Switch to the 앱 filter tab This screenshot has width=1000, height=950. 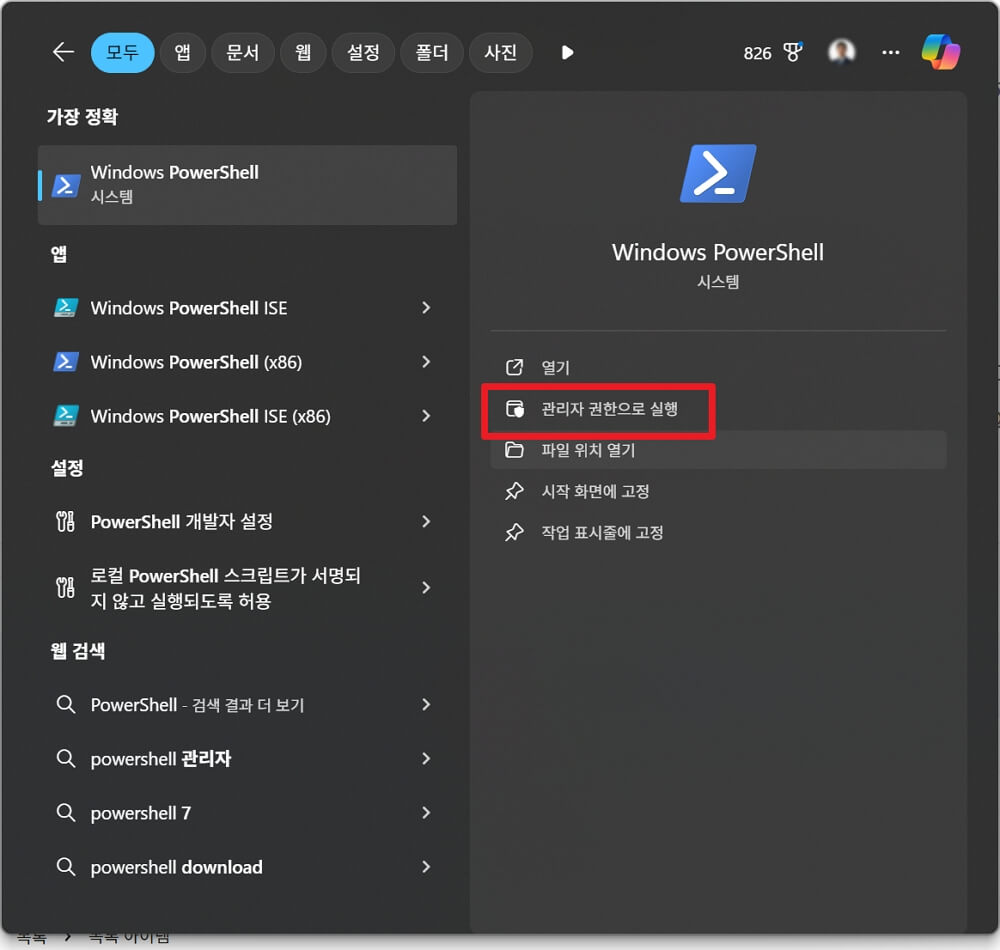[182, 53]
